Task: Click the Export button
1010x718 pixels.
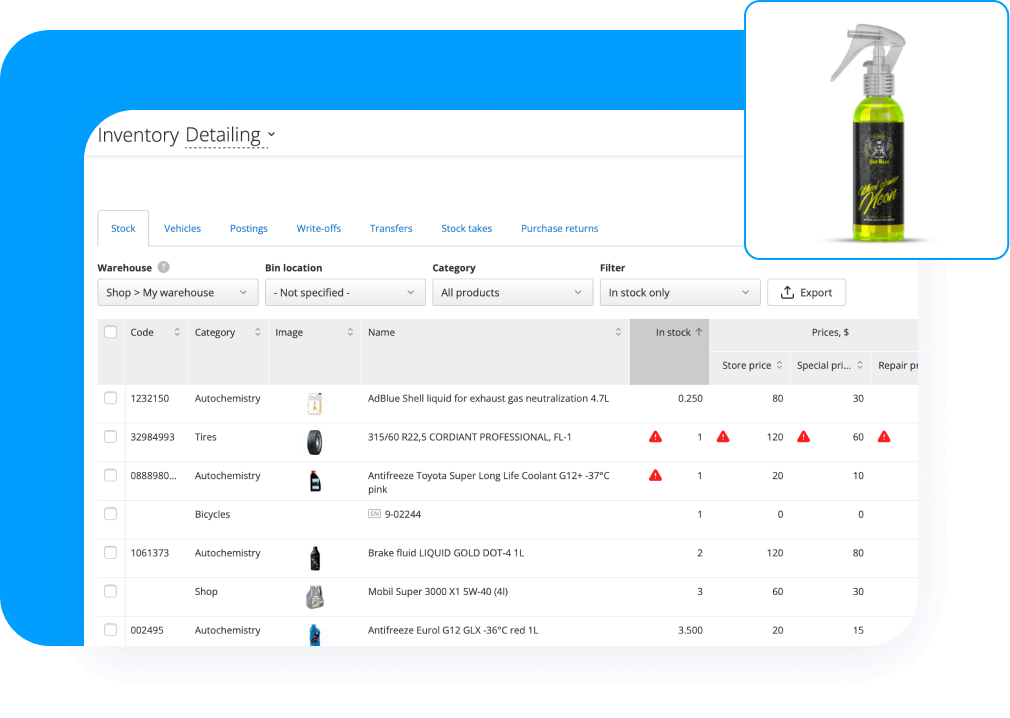Action: pos(806,292)
